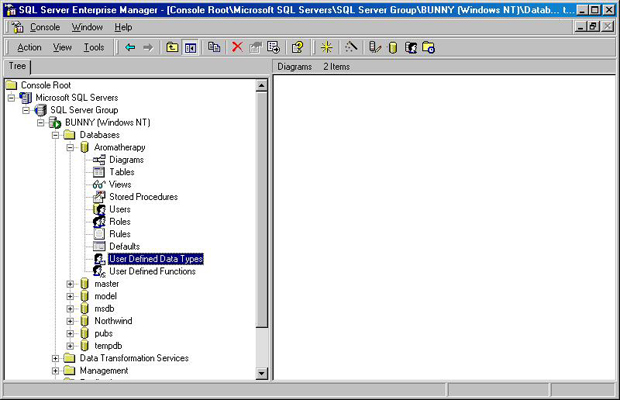This screenshot has width=620, height=400.
Task: Collapse the Microsoft SQL Servers node
Action: click(11, 98)
